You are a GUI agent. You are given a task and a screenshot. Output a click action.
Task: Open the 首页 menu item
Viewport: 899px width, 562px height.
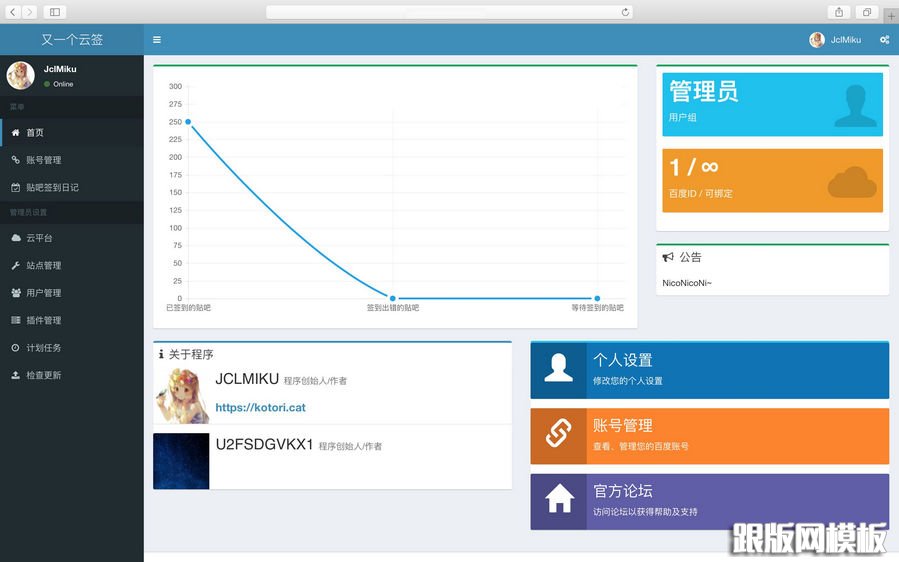[72, 132]
